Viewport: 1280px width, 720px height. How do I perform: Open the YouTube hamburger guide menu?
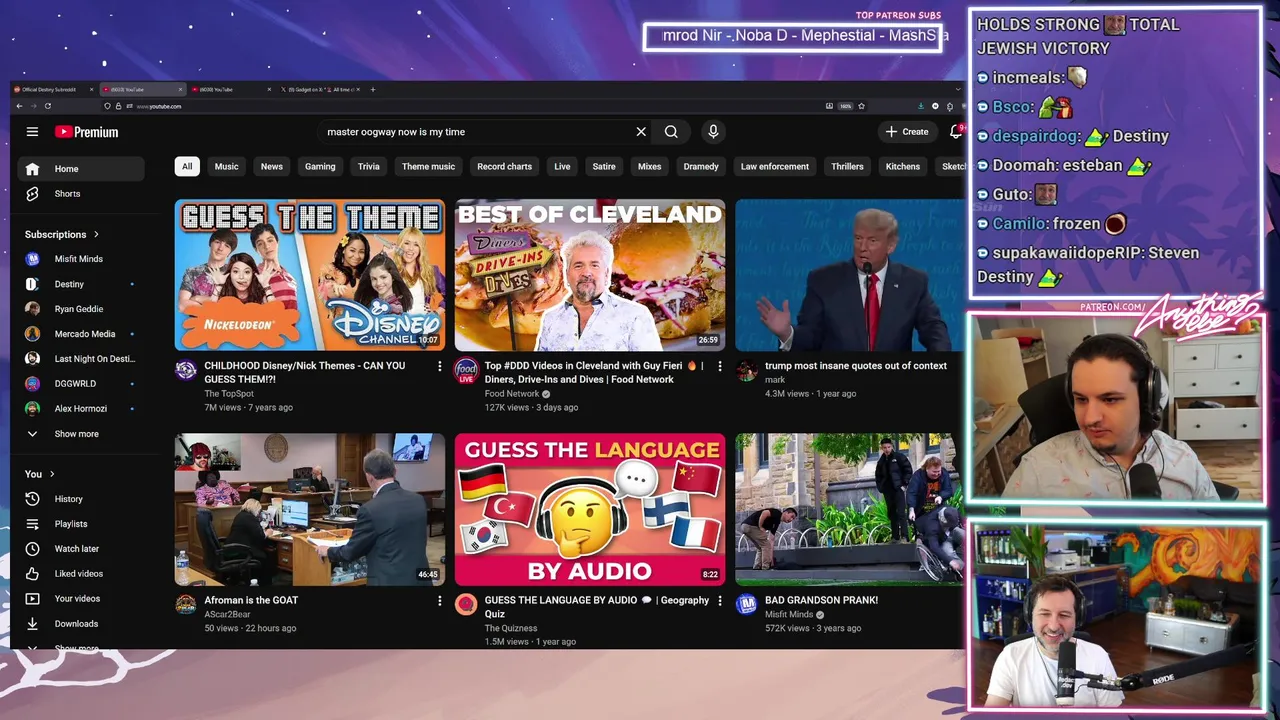coord(32,132)
